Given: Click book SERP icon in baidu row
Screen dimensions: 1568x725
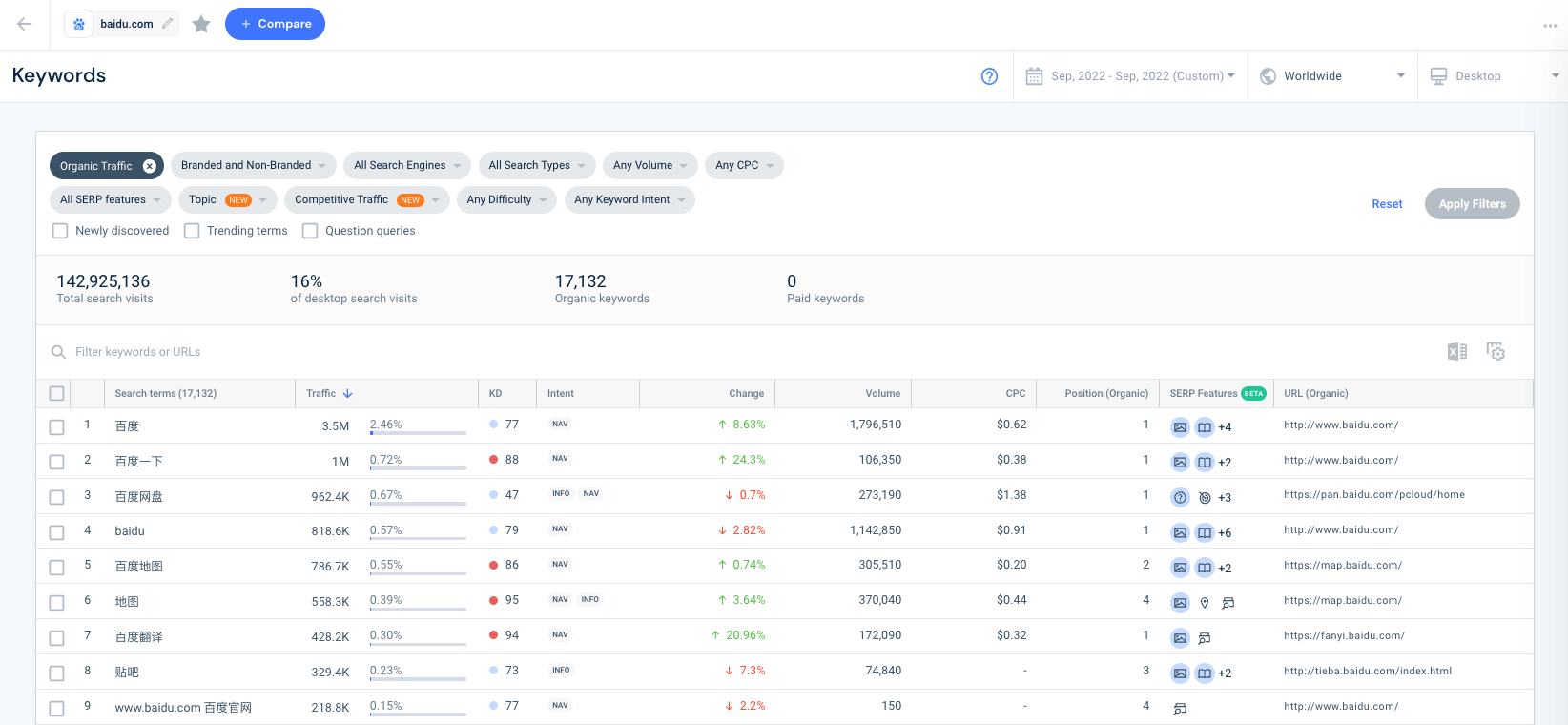Looking at the screenshot, I should tap(1205, 532).
